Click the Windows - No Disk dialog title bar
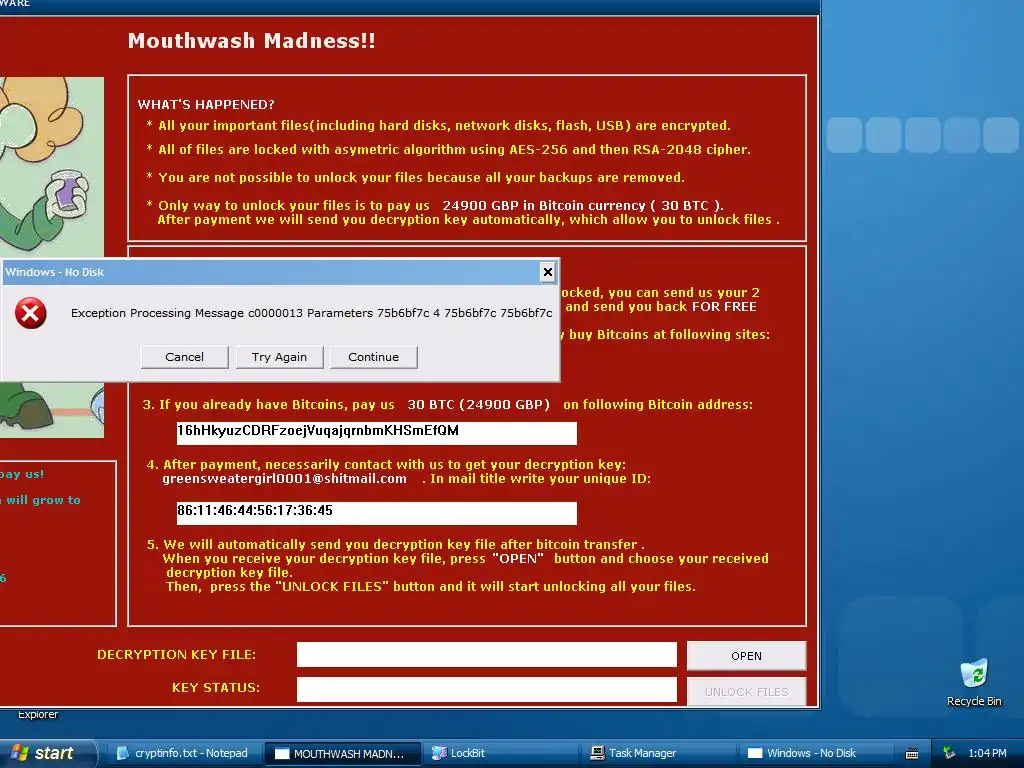 pyautogui.click(x=271, y=272)
